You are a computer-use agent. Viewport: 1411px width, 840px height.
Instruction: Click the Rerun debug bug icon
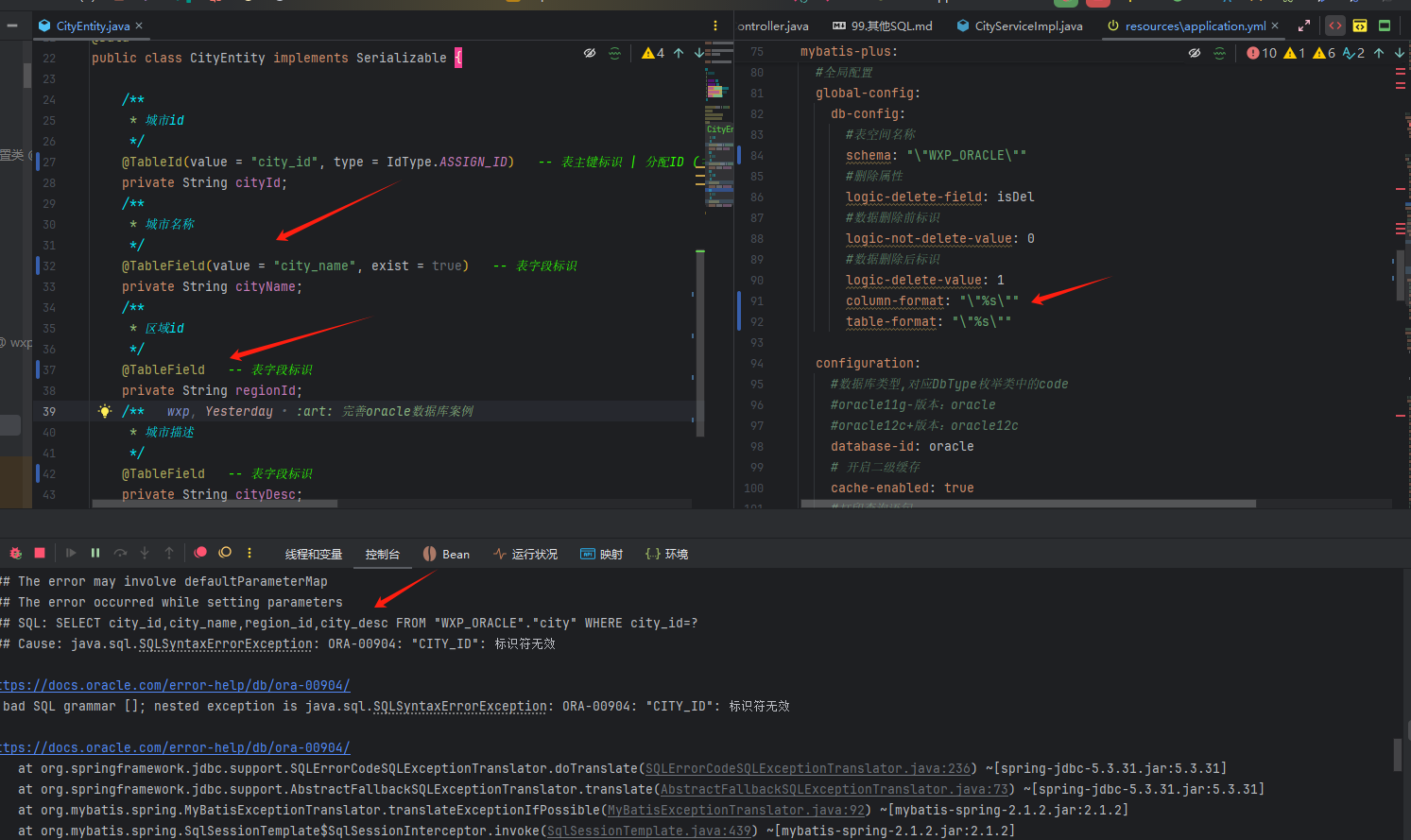point(15,553)
